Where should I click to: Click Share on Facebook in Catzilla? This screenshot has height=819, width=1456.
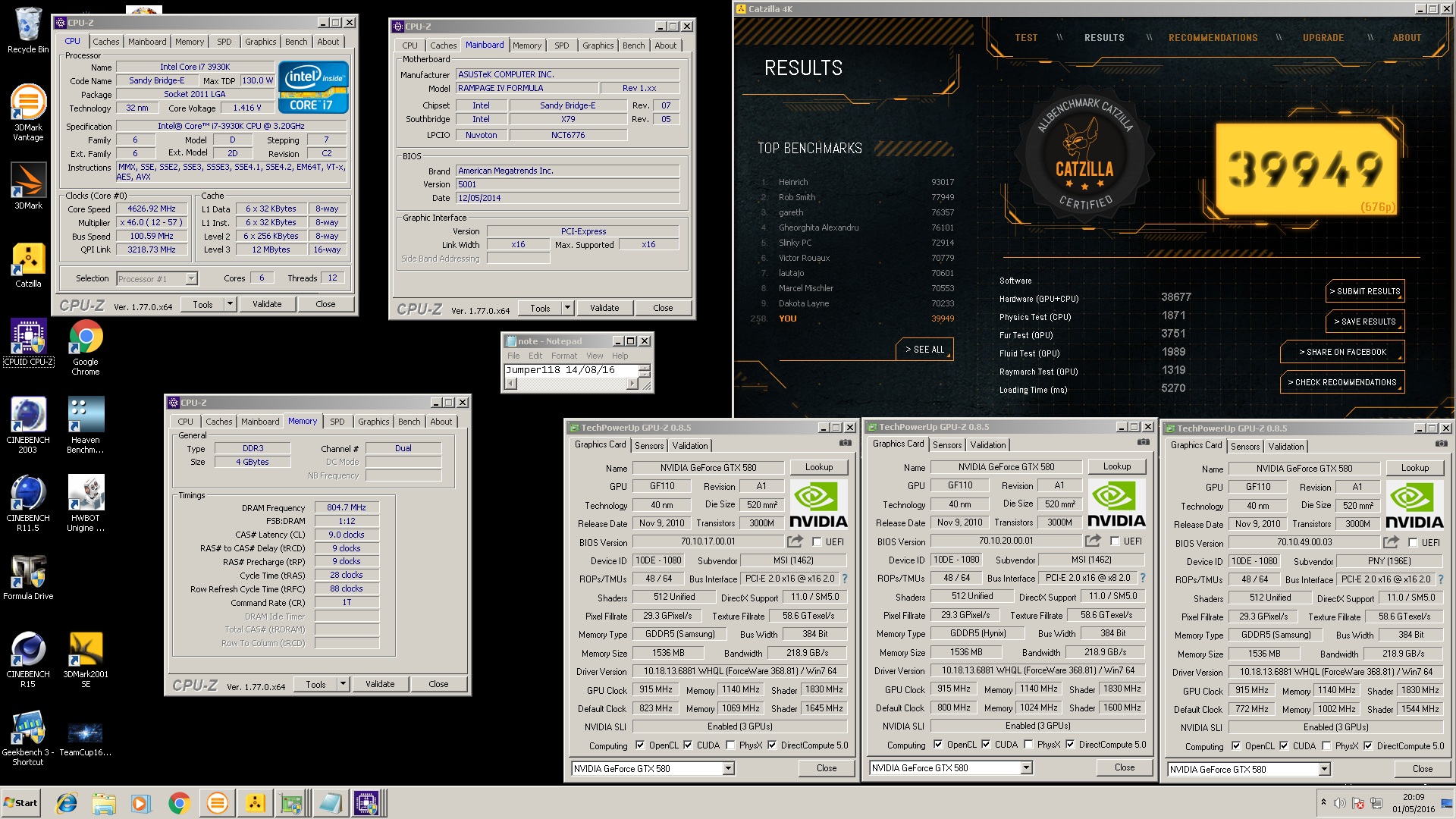coord(1342,352)
